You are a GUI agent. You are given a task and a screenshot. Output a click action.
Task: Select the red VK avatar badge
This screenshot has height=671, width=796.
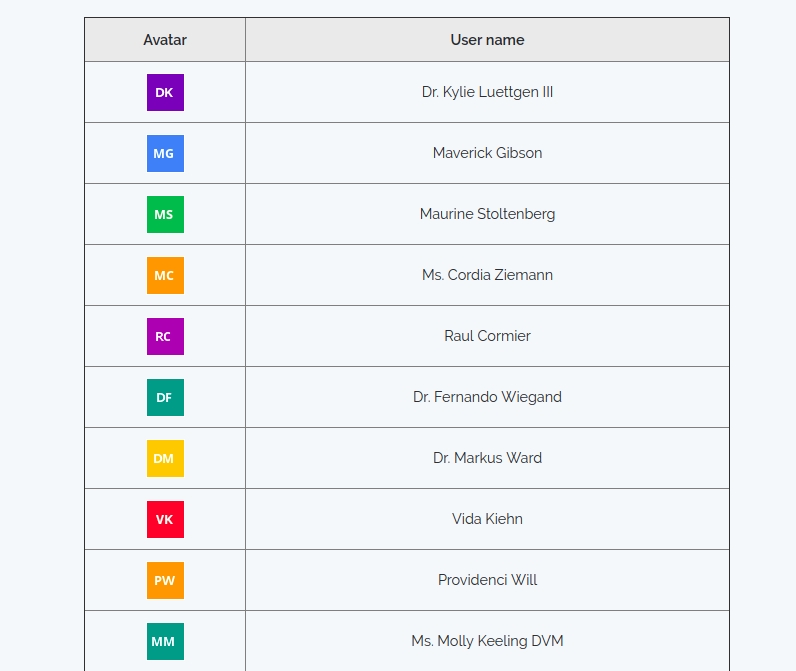(x=165, y=519)
